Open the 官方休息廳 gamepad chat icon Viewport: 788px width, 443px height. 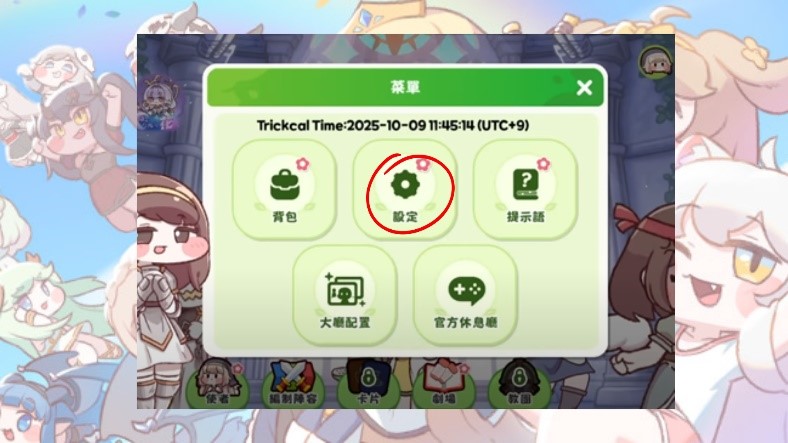click(x=465, y=295)
